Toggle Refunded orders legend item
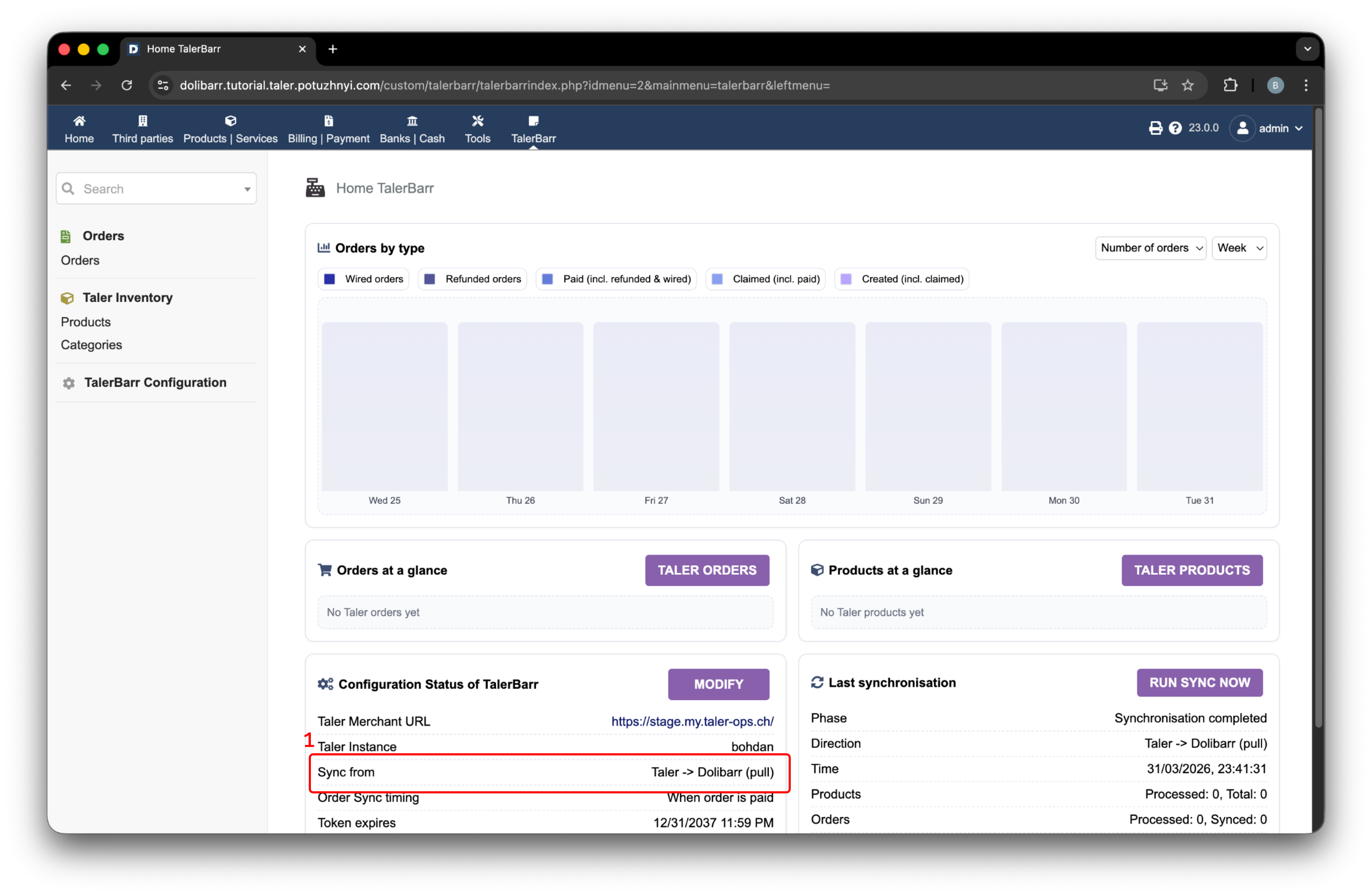The width and height of the screenshot is (1372, 896). [472, 279]
